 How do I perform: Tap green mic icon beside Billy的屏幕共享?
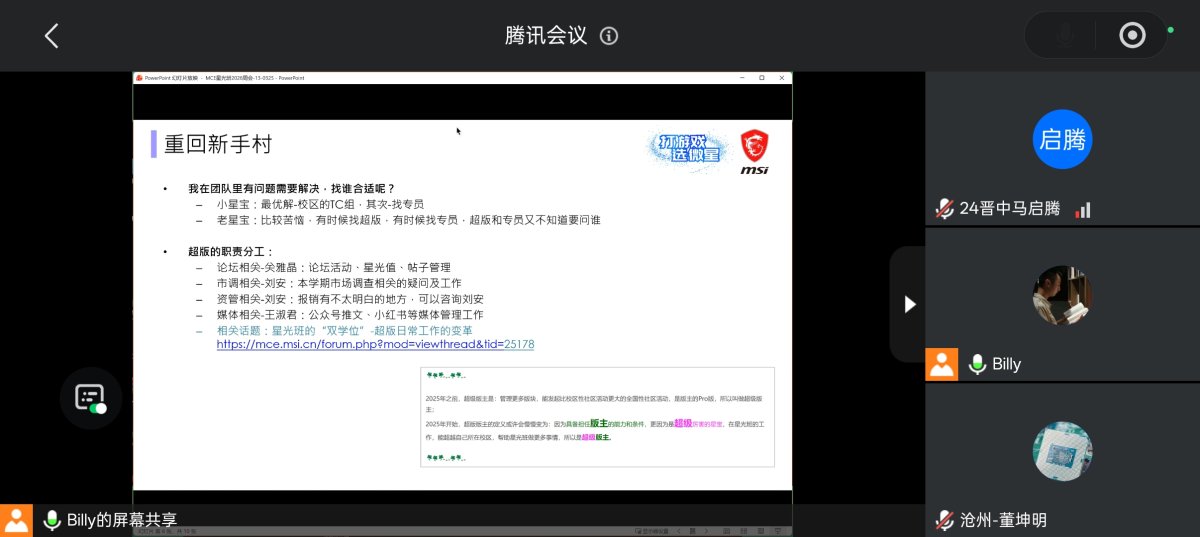tap(51, 520)
